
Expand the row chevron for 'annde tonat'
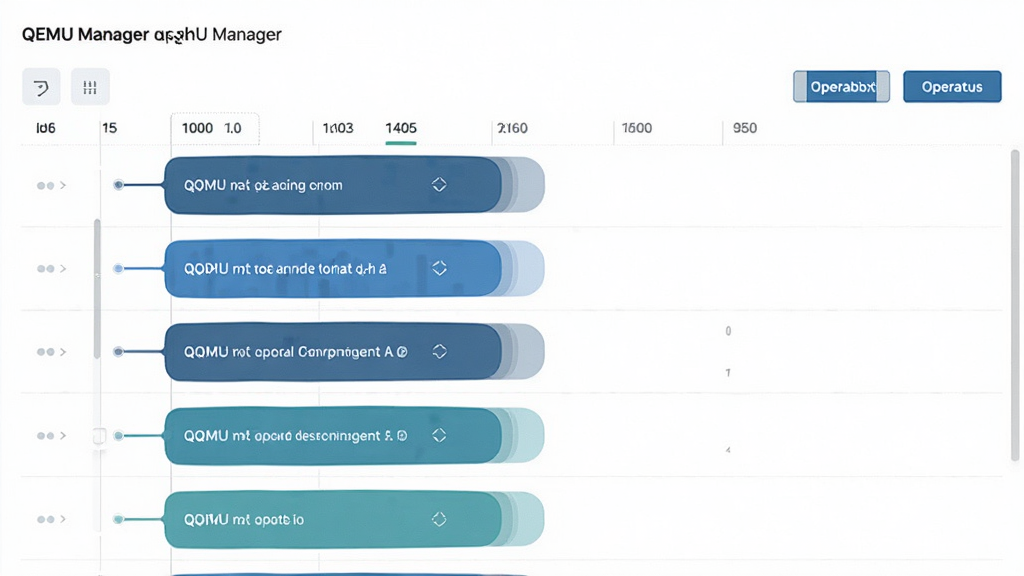[x=63, y=268]
